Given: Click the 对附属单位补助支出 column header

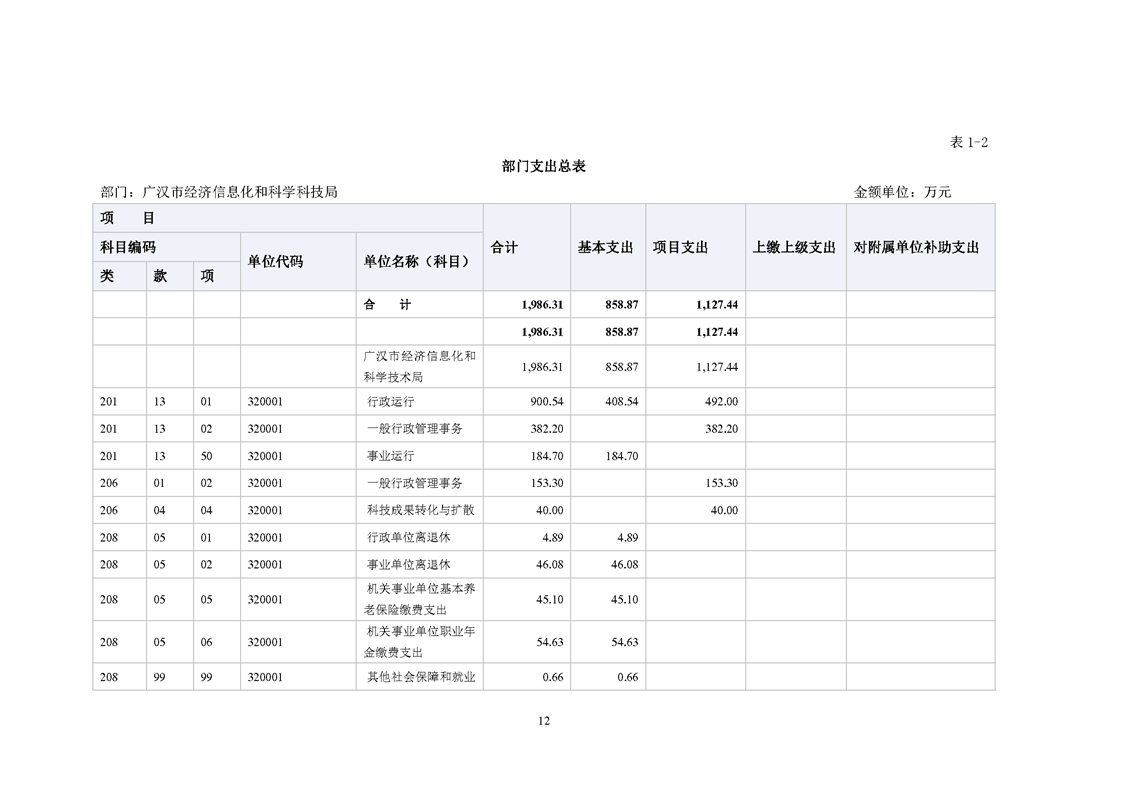Looking at the screenshot, I should point(920,247).
